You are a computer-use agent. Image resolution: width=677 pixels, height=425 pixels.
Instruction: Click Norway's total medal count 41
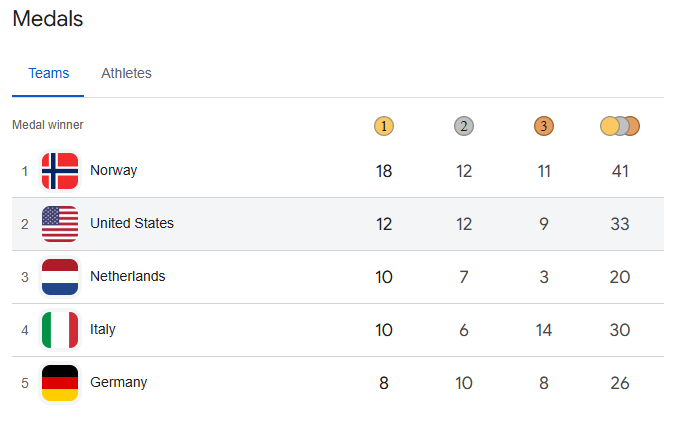(620, 171)
